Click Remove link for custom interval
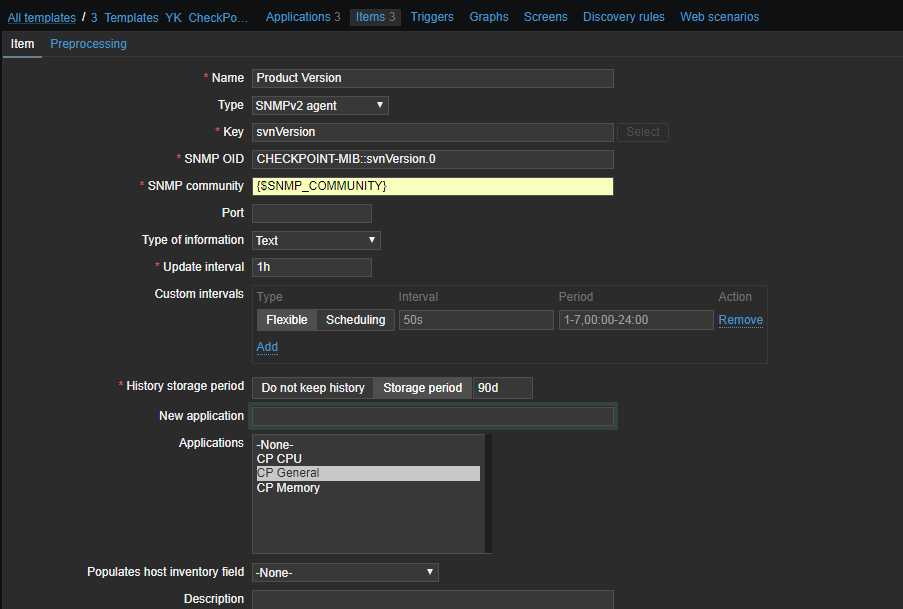Screen dimensions: 903x609 tap(740, 320)
